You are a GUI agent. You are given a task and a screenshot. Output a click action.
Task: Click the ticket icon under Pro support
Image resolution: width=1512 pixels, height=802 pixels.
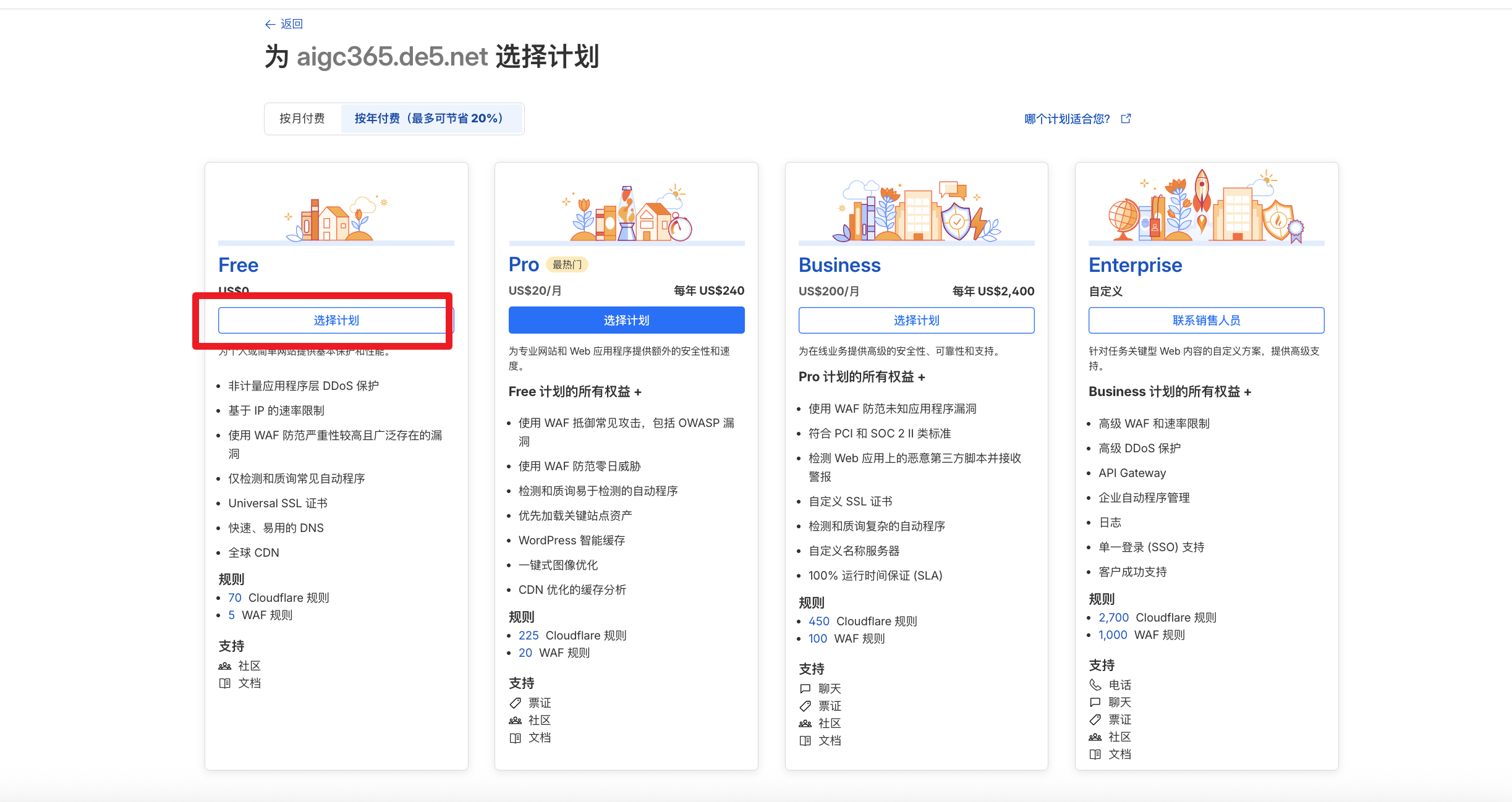click(x=515, y=703)
